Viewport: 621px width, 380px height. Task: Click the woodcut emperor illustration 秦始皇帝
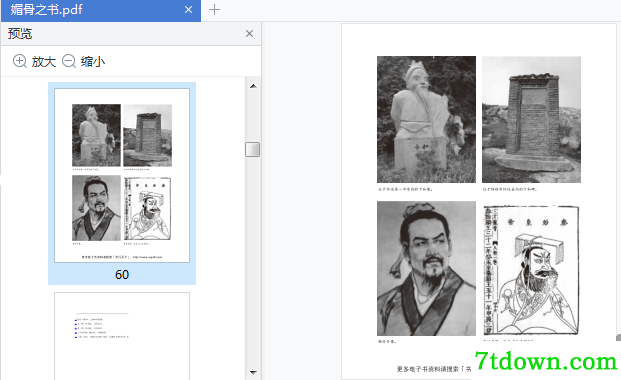pyautogui.click(x=531, y=270)
